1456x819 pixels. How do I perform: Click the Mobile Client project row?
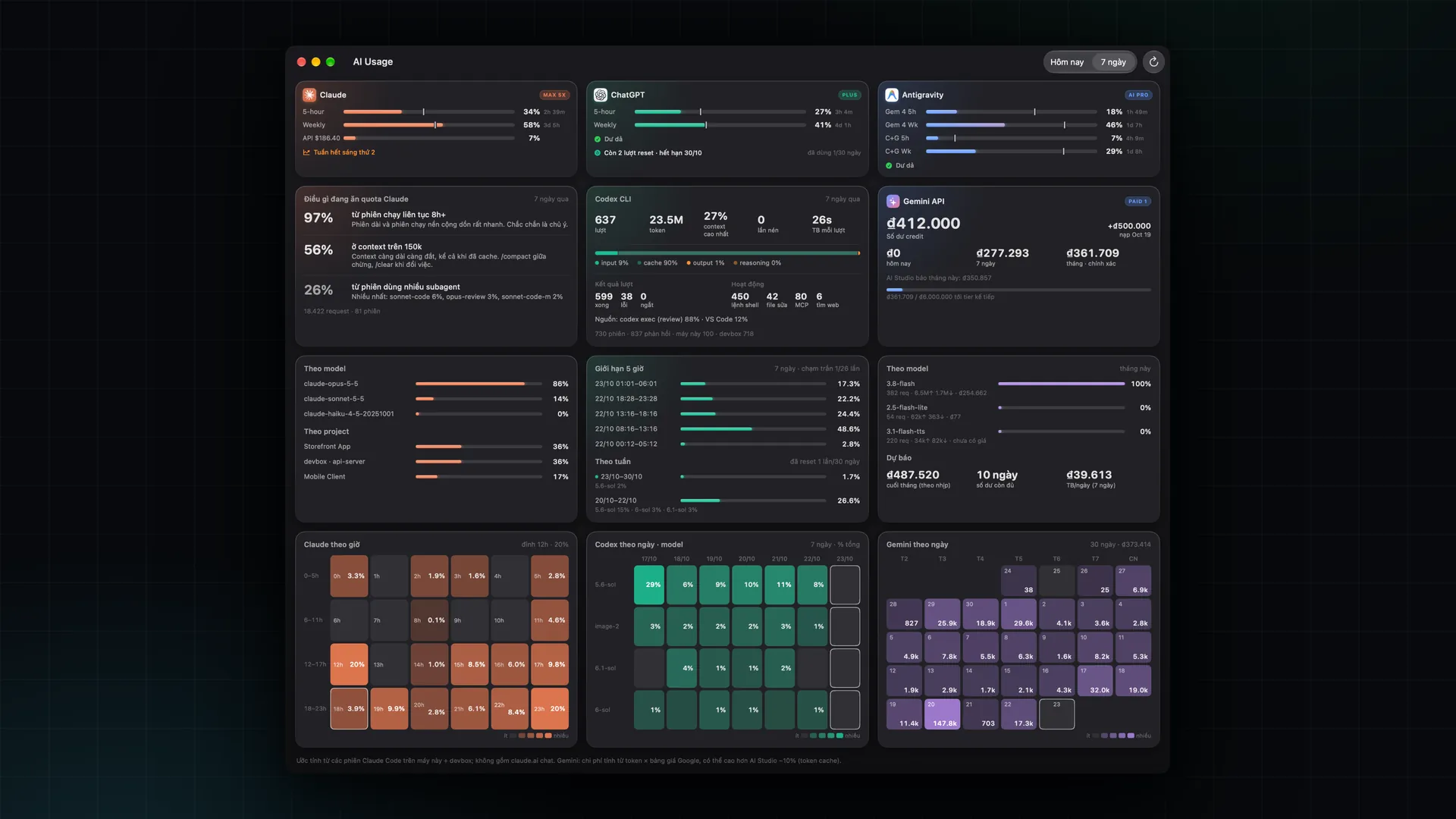point(436,477)
